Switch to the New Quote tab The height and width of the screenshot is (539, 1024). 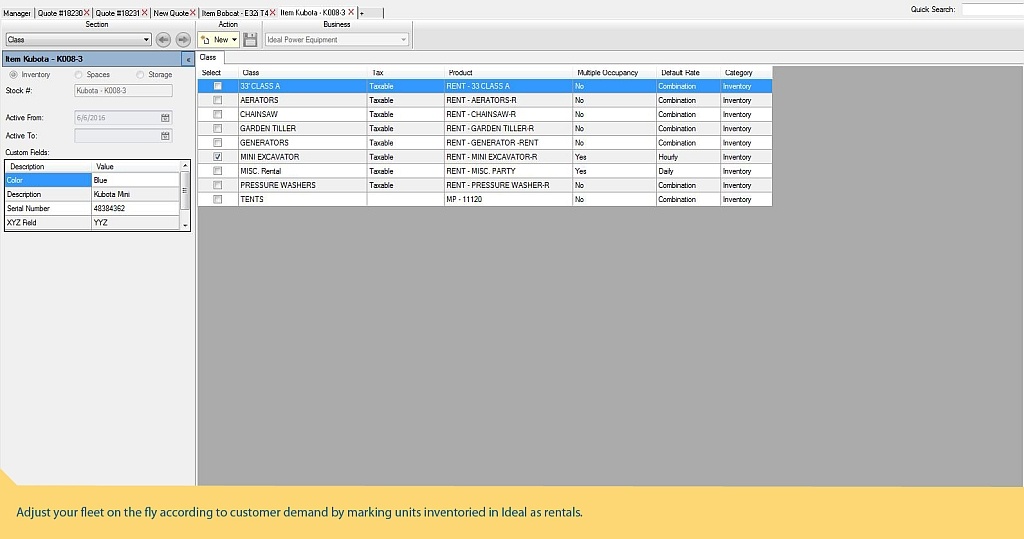point(170,13)
